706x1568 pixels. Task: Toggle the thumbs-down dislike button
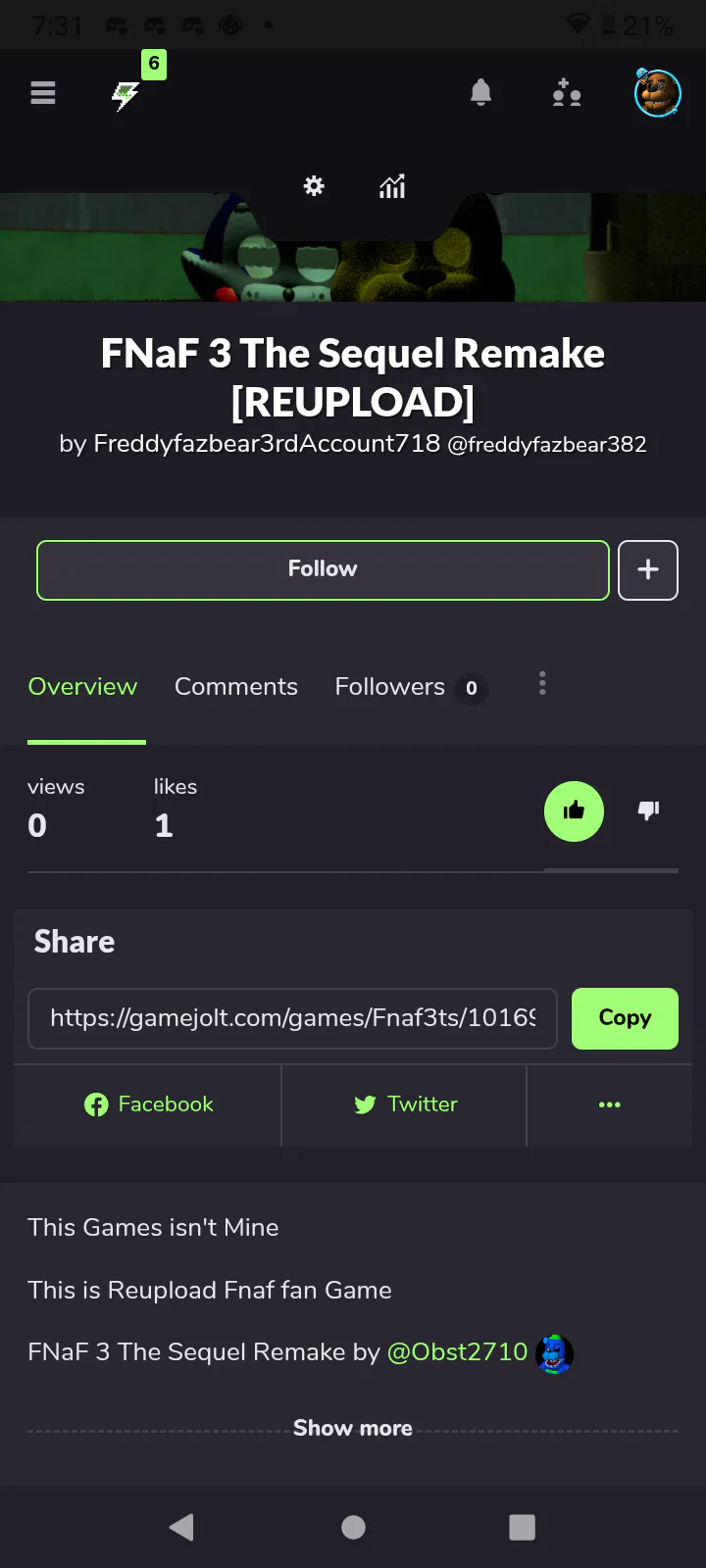tap(649, 810)
